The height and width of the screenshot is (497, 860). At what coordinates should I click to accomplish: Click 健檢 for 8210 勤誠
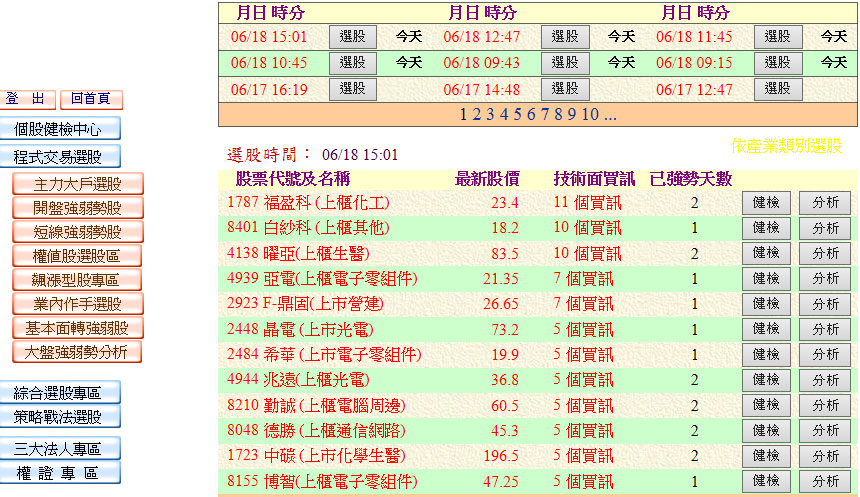tap(766, 405)
